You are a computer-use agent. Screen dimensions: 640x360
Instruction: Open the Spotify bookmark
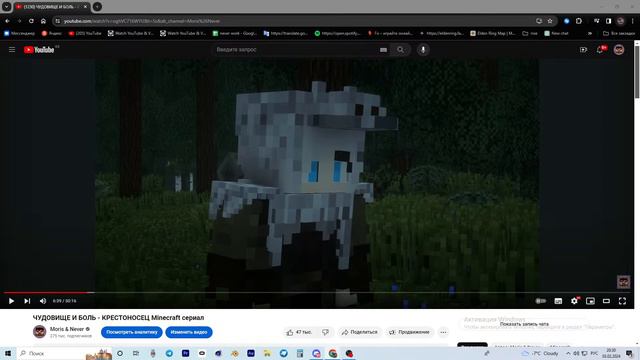click(337, 33)
